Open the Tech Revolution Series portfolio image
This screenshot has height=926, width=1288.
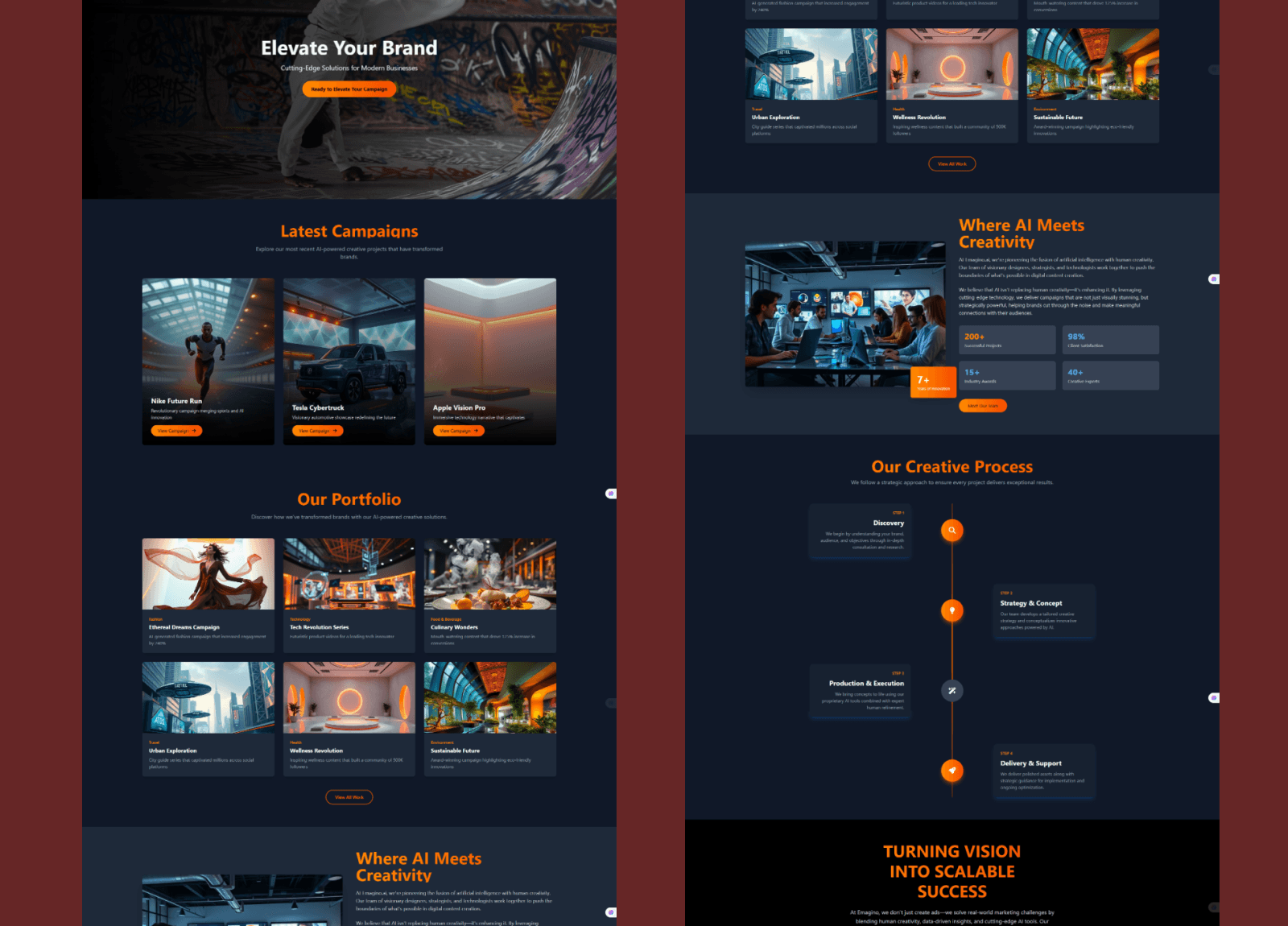pos(349,574)
